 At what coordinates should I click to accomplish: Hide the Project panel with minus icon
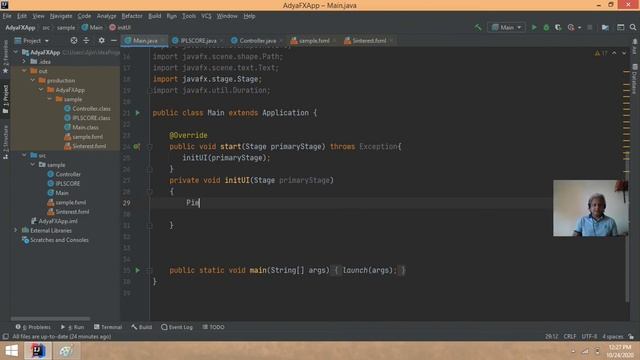click(113, 40)
